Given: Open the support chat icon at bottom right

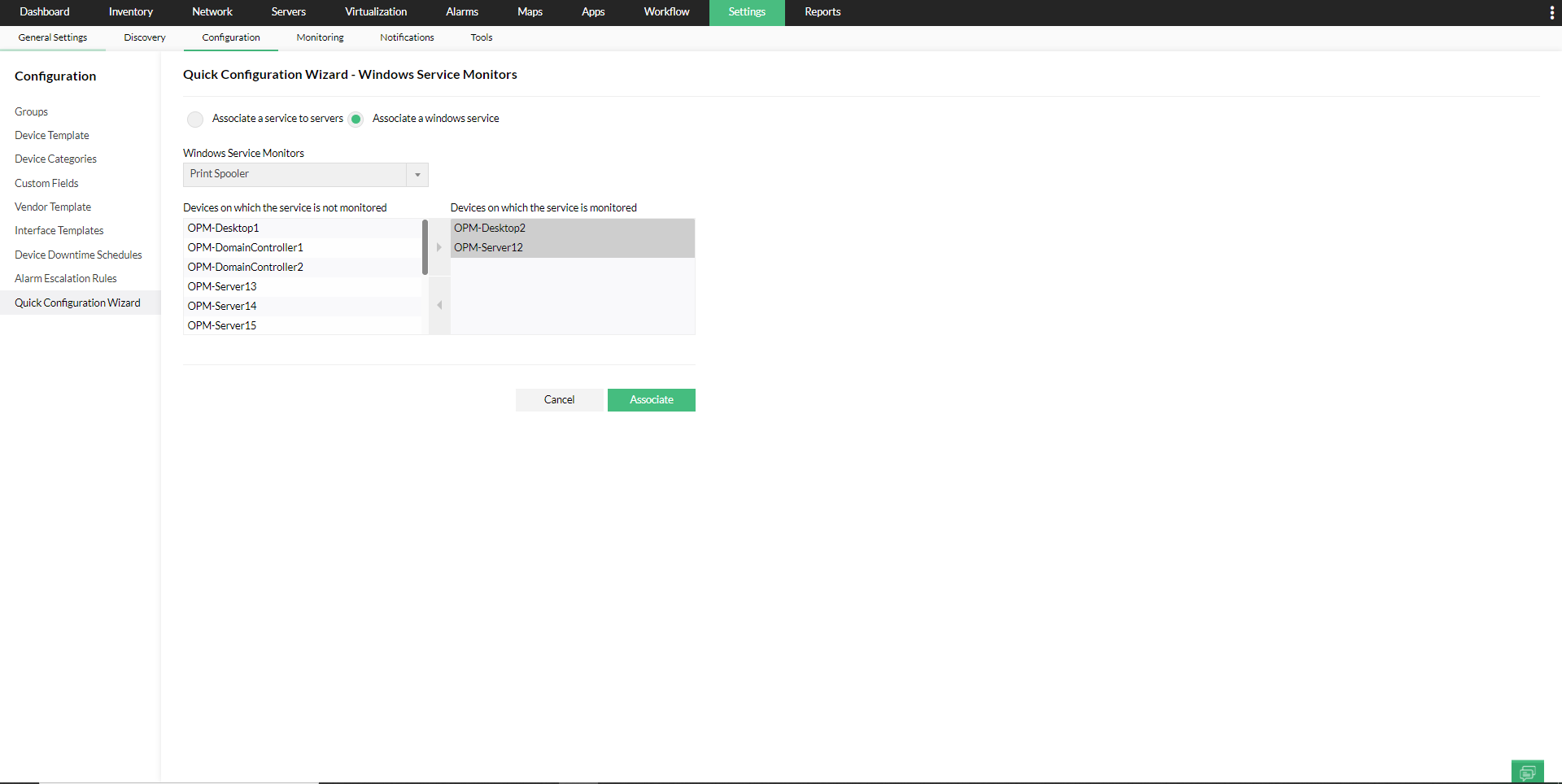Looking at the screenshot, I should (x=1527, y=771).
